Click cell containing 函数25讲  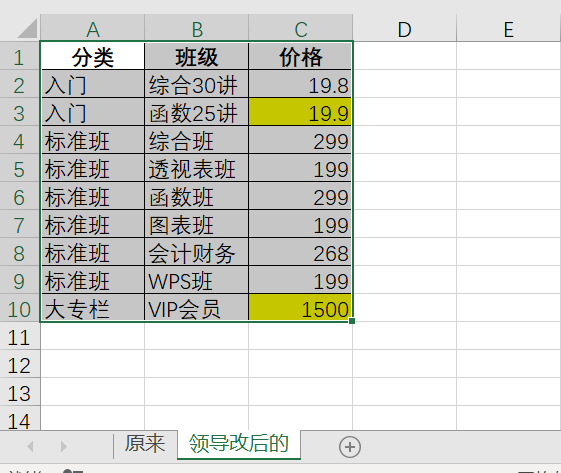[x=197, y=112]
